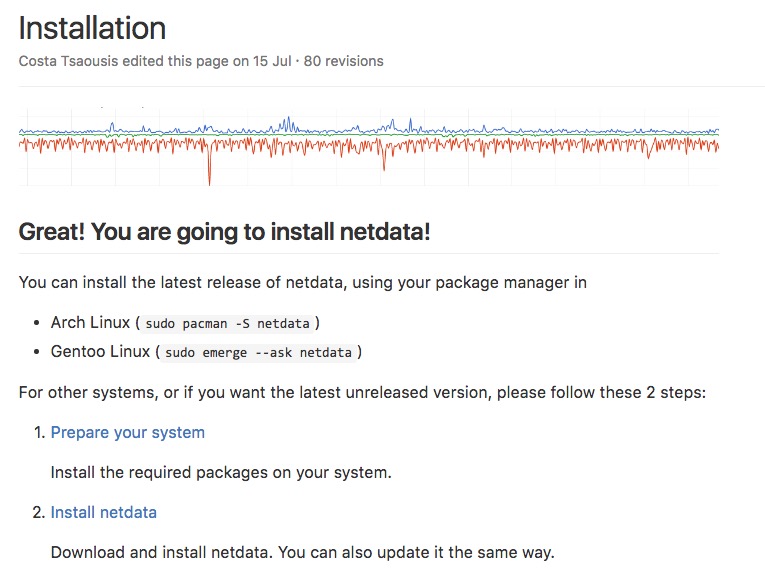Click the "15 Jul" edit date text

click(272, 61)
